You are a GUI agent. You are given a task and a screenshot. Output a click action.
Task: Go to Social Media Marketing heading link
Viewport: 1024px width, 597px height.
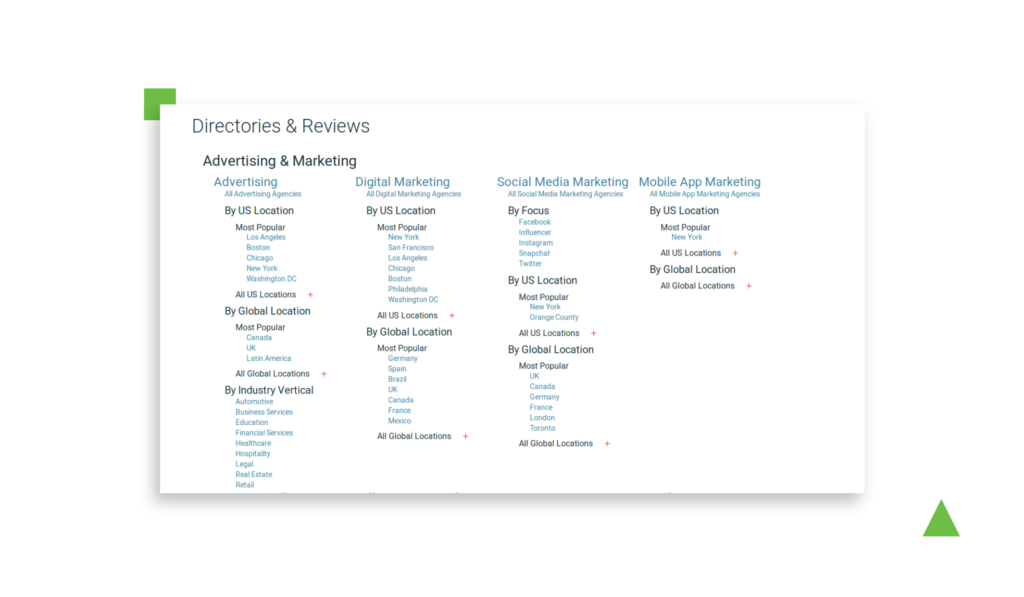(x=562, y=182)
